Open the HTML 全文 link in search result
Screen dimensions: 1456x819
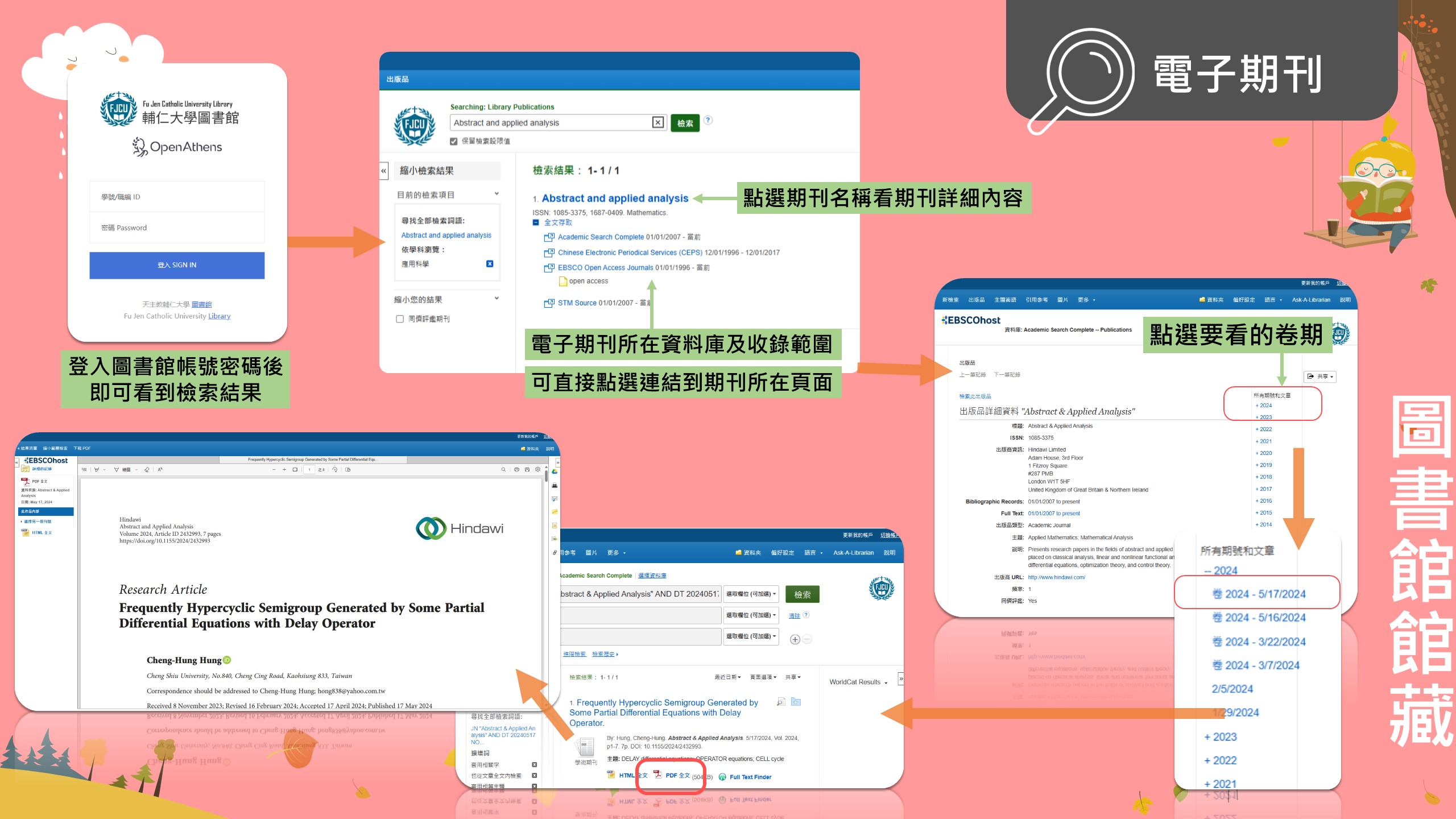coord(633,776)
